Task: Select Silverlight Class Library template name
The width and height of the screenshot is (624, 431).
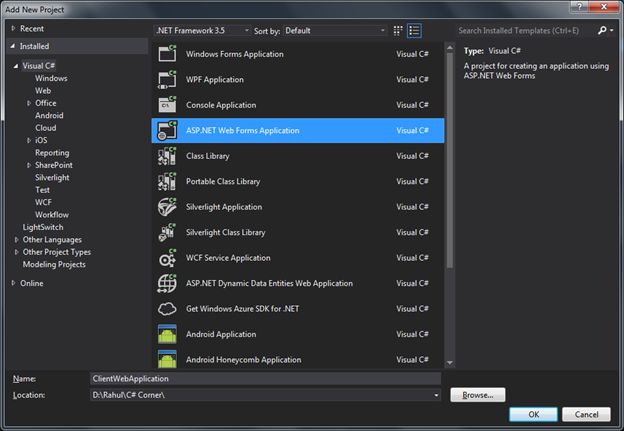Action: click(x=225, y=232)
